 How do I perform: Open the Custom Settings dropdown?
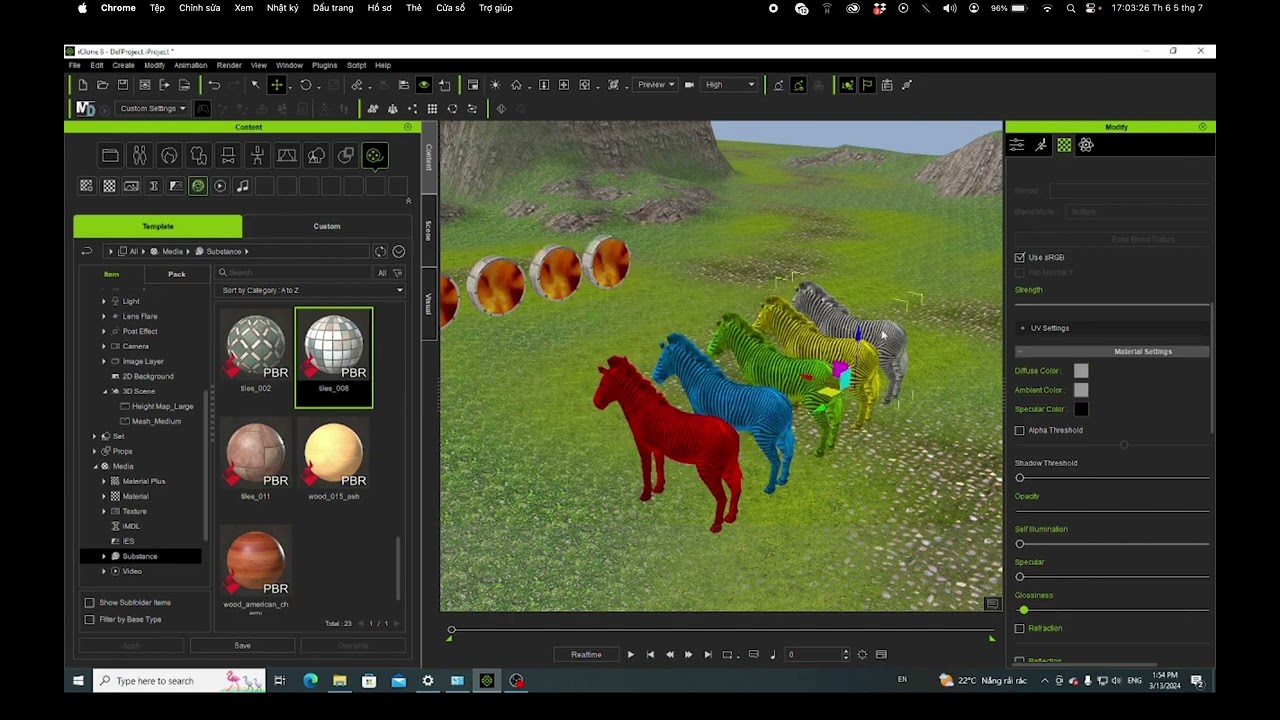(152, 108)
